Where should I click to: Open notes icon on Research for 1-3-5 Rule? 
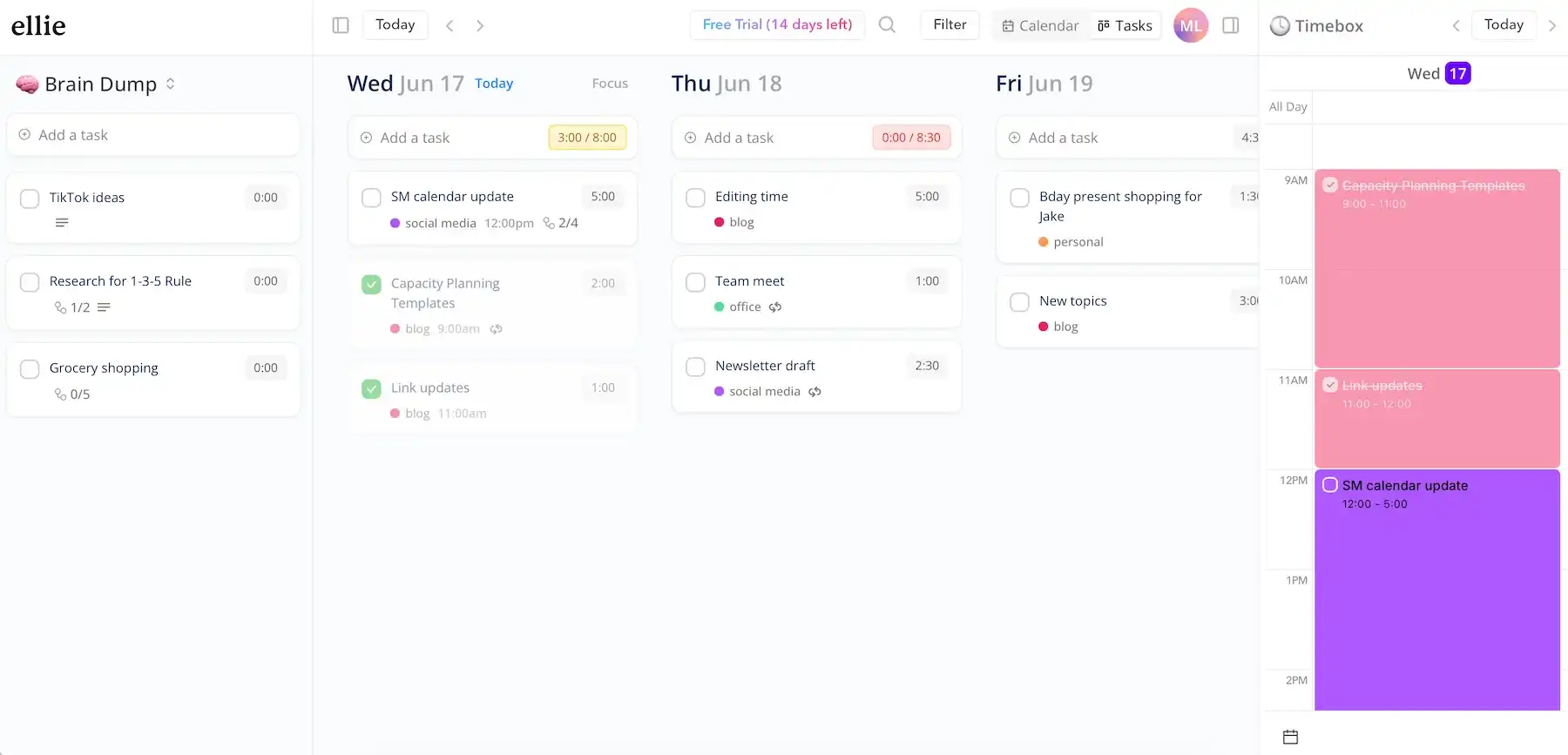(x=104, y=307)
